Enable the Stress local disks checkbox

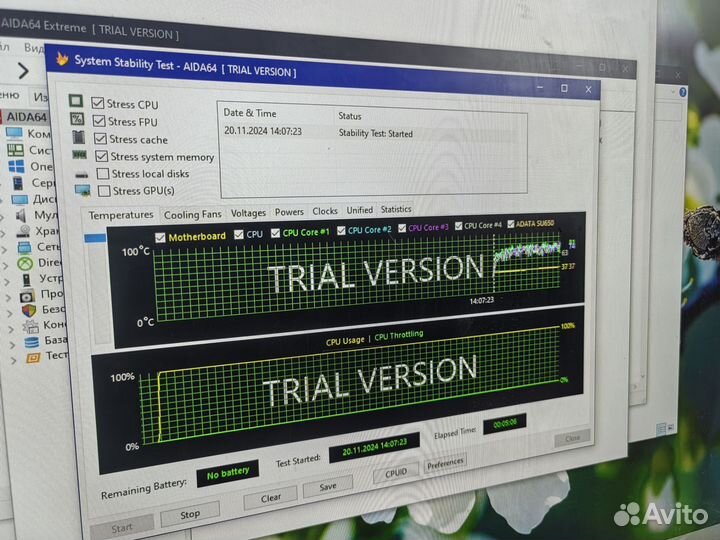click(x=103, y=174)
